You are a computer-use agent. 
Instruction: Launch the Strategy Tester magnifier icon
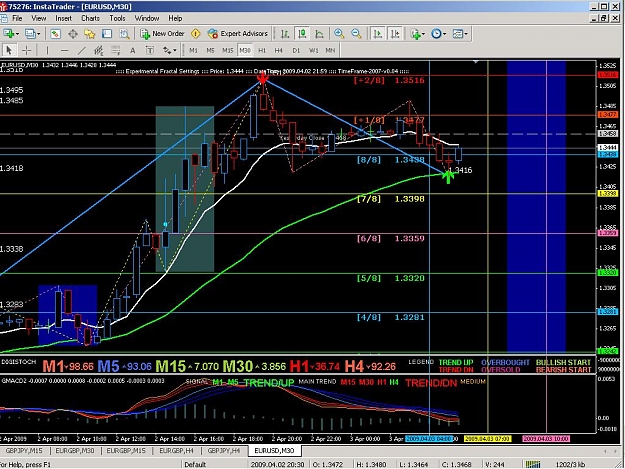(124, 34)
